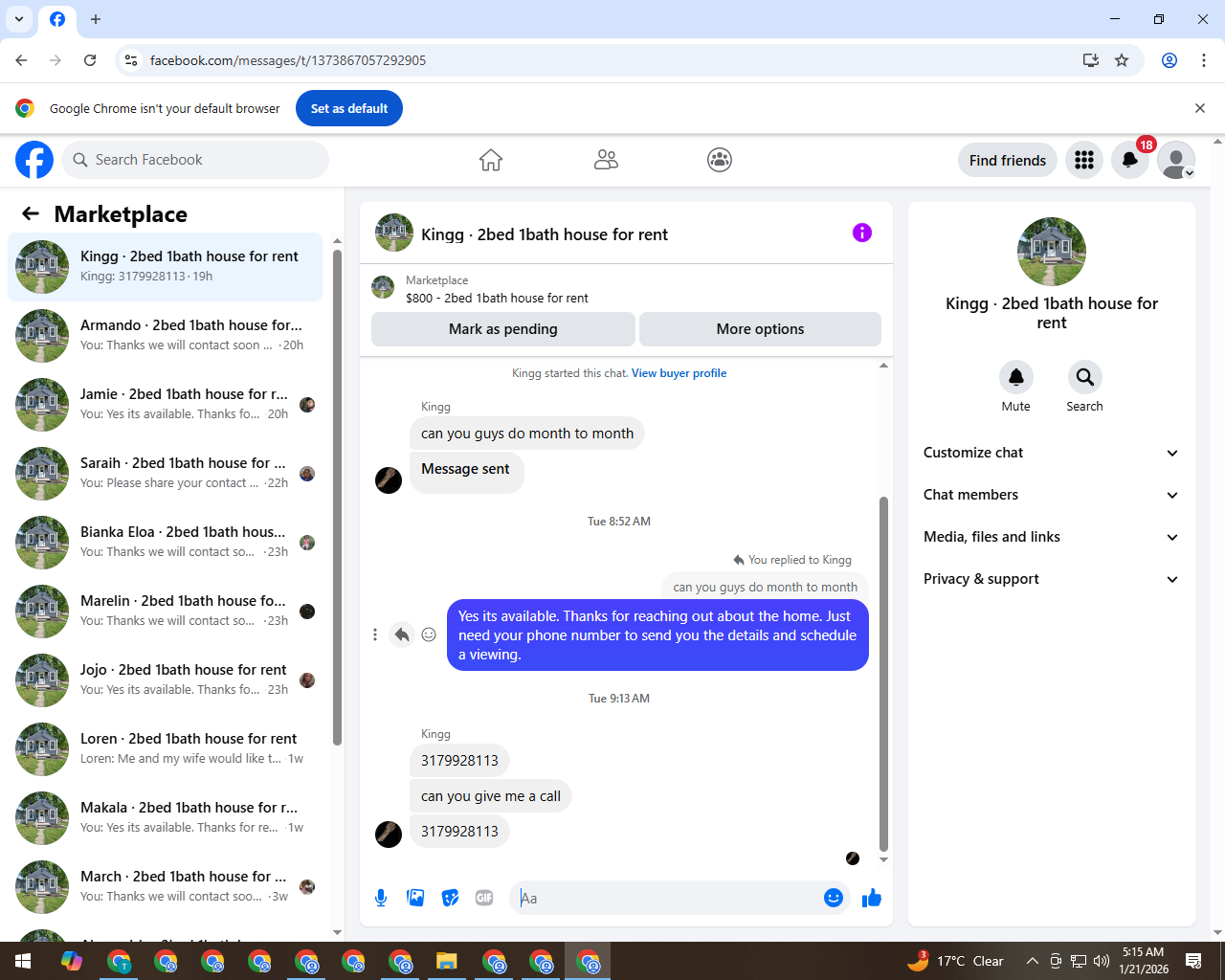Open File Explorer on taskbar
The height and width of the screenshot is (980, 1225).
tap(447, 961)
